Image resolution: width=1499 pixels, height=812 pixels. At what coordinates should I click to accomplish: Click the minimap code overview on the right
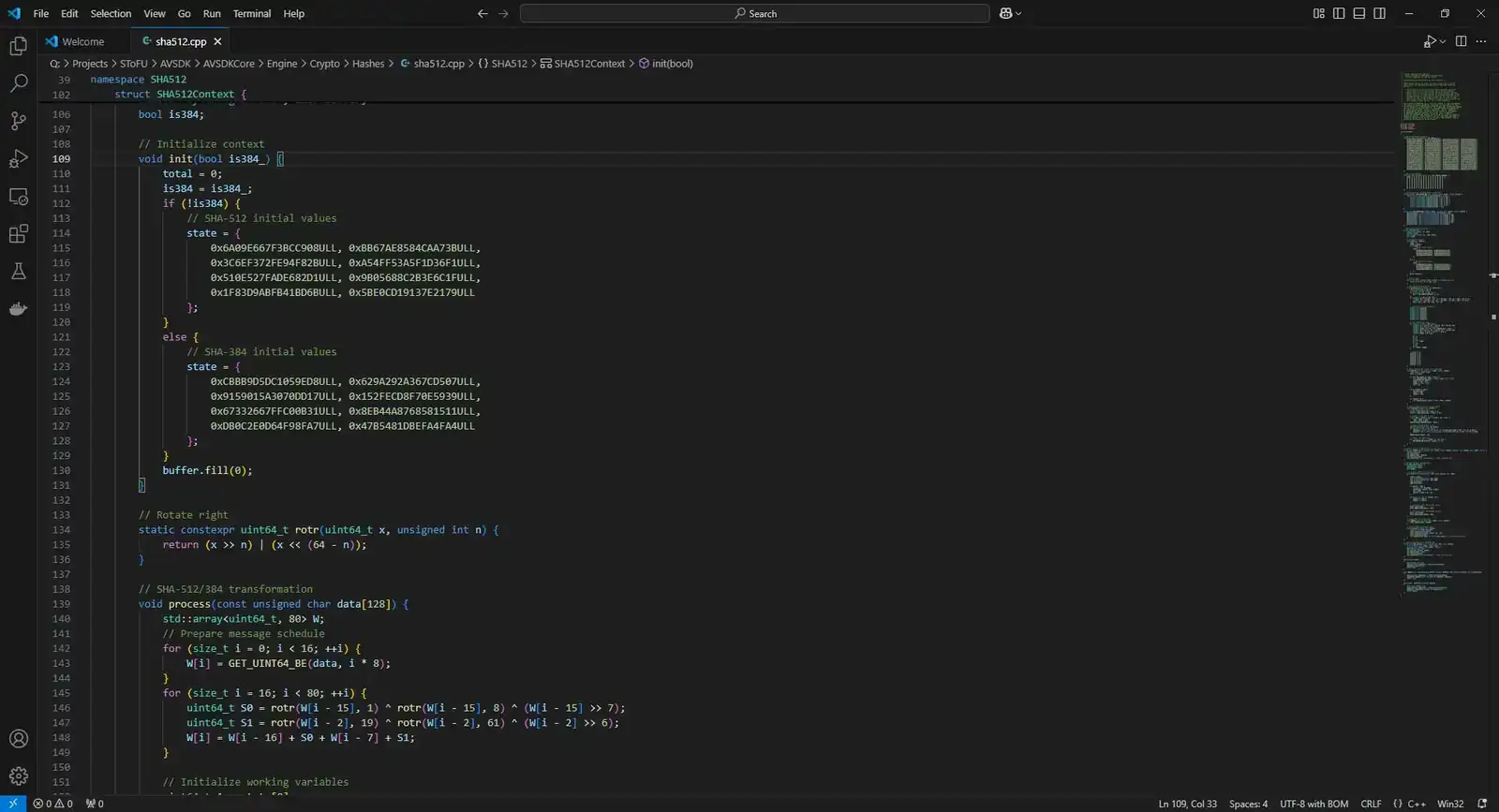coord(1443,328)
